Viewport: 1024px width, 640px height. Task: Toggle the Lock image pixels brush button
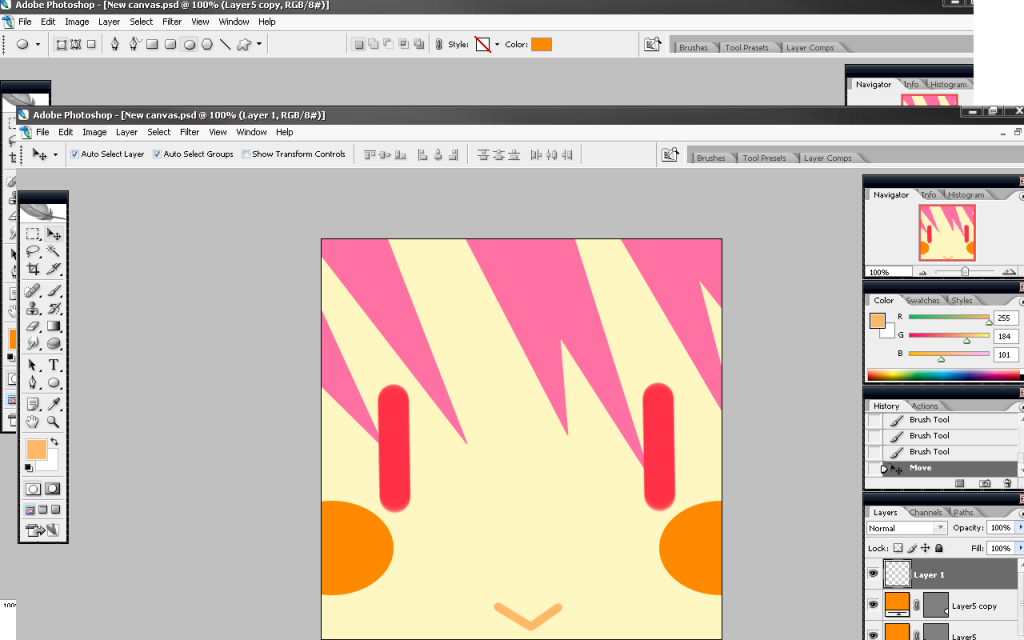pos(912,548)
